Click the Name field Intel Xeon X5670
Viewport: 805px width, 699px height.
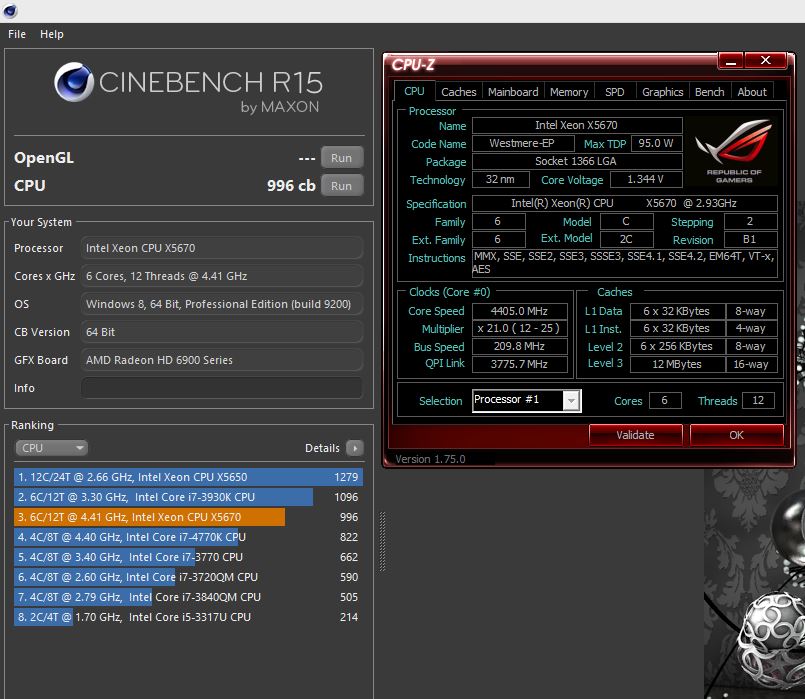(x=577, y=125)
